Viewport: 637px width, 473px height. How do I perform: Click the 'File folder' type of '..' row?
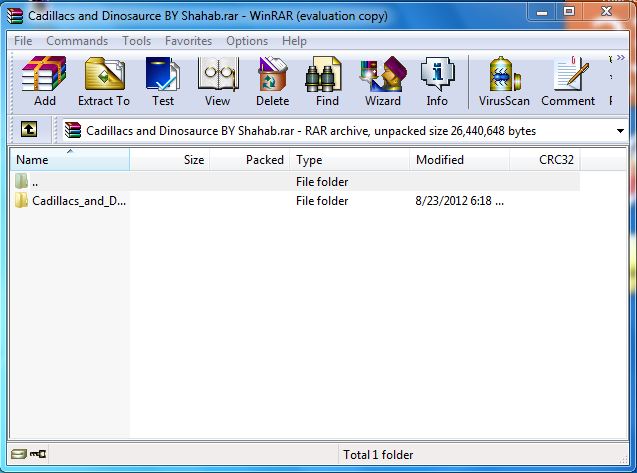pyautogui.click(x=322, y=182)
